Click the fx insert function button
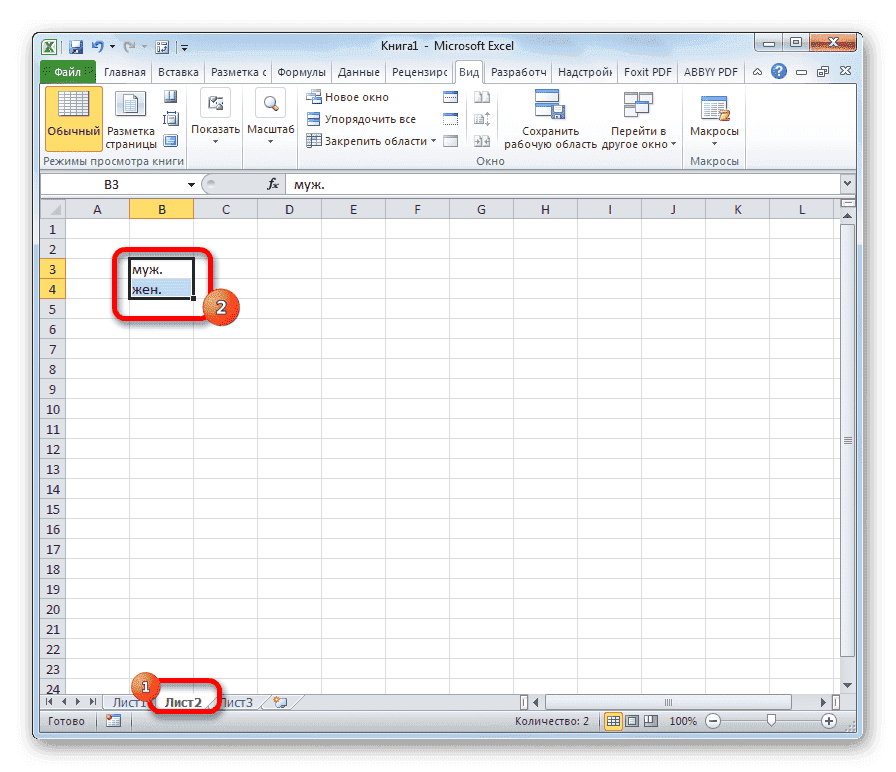Image resolution: width=896 pixels, height=772 pixels. pyautogui.click(x=272, y=184)
